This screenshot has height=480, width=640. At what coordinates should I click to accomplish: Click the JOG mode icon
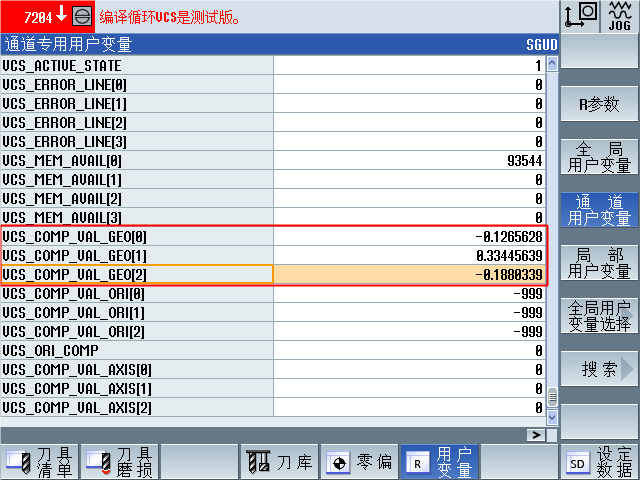619,16
